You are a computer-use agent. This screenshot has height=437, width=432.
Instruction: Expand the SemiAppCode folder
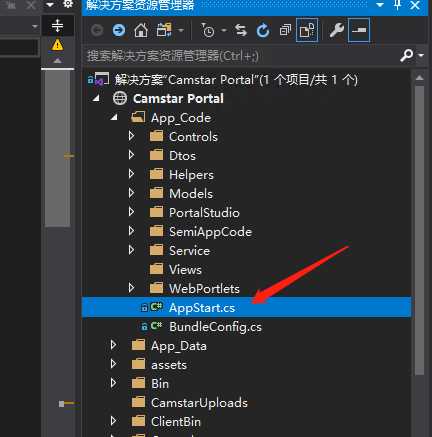131,231
